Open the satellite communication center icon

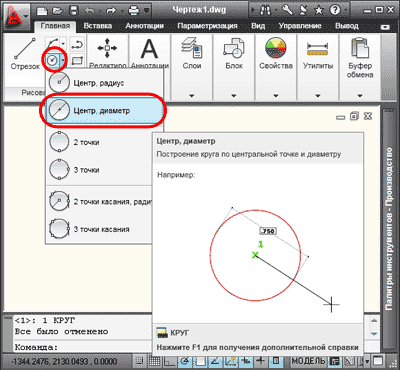pos(304,11)
